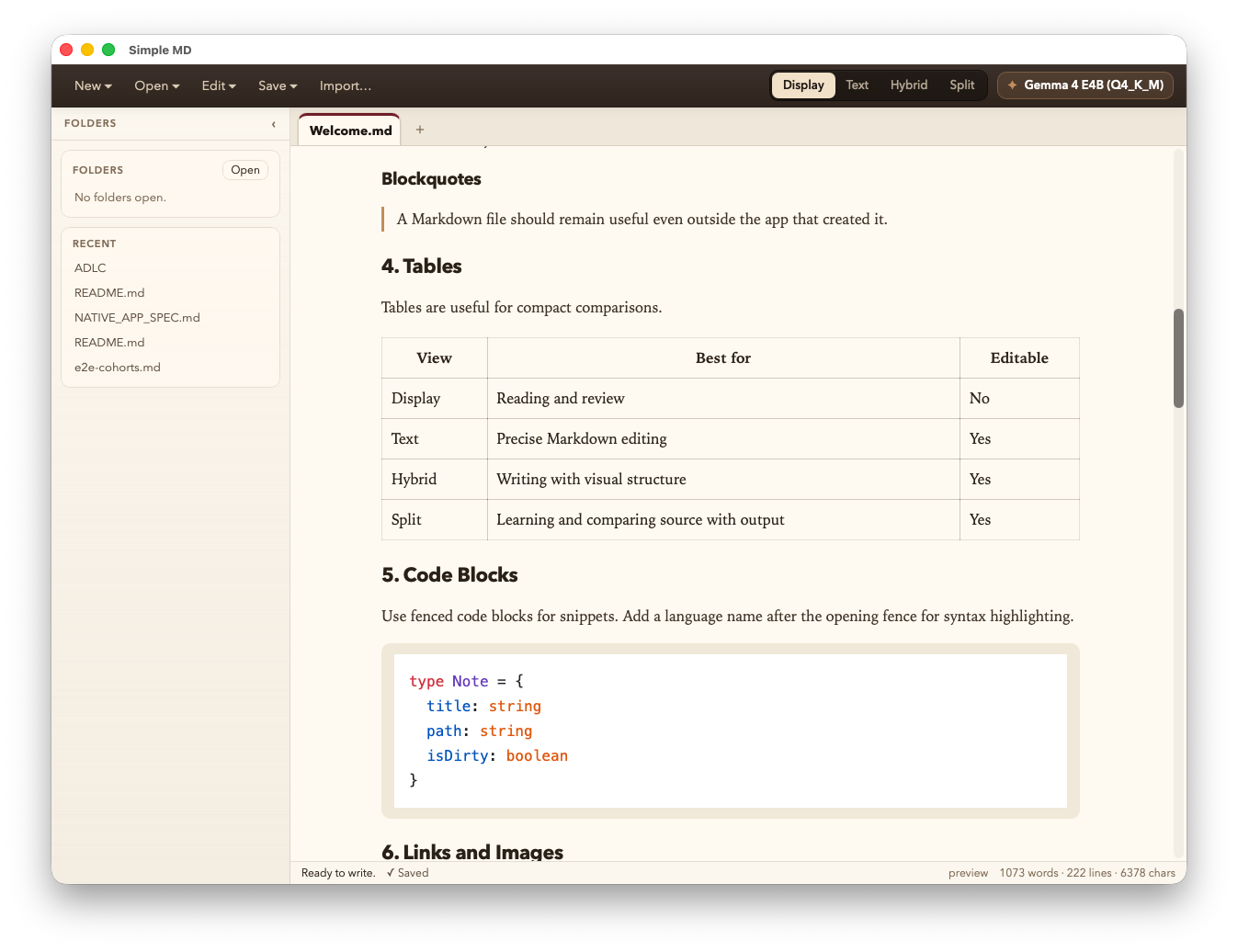Click 'Ready to write.' status text
Image resolution: width=1238 pixels, height=952 pixels.
coord(338,873)
